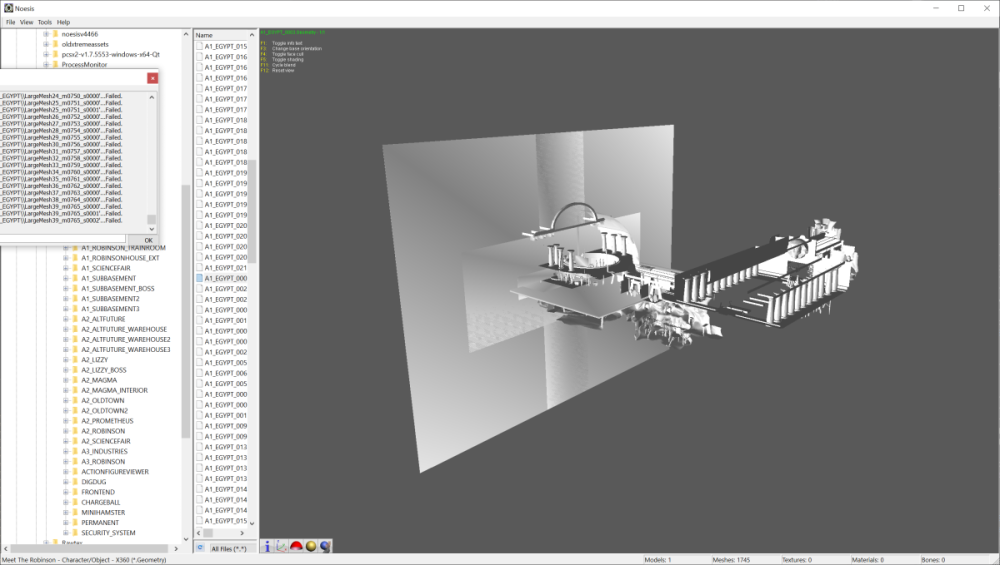
Task: Open the View menu
Action: click(x=26, y=22)
